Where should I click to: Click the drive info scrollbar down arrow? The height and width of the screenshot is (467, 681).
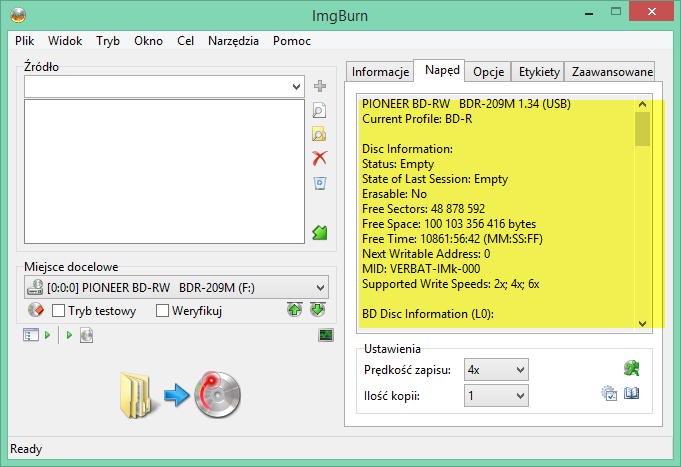642,324
